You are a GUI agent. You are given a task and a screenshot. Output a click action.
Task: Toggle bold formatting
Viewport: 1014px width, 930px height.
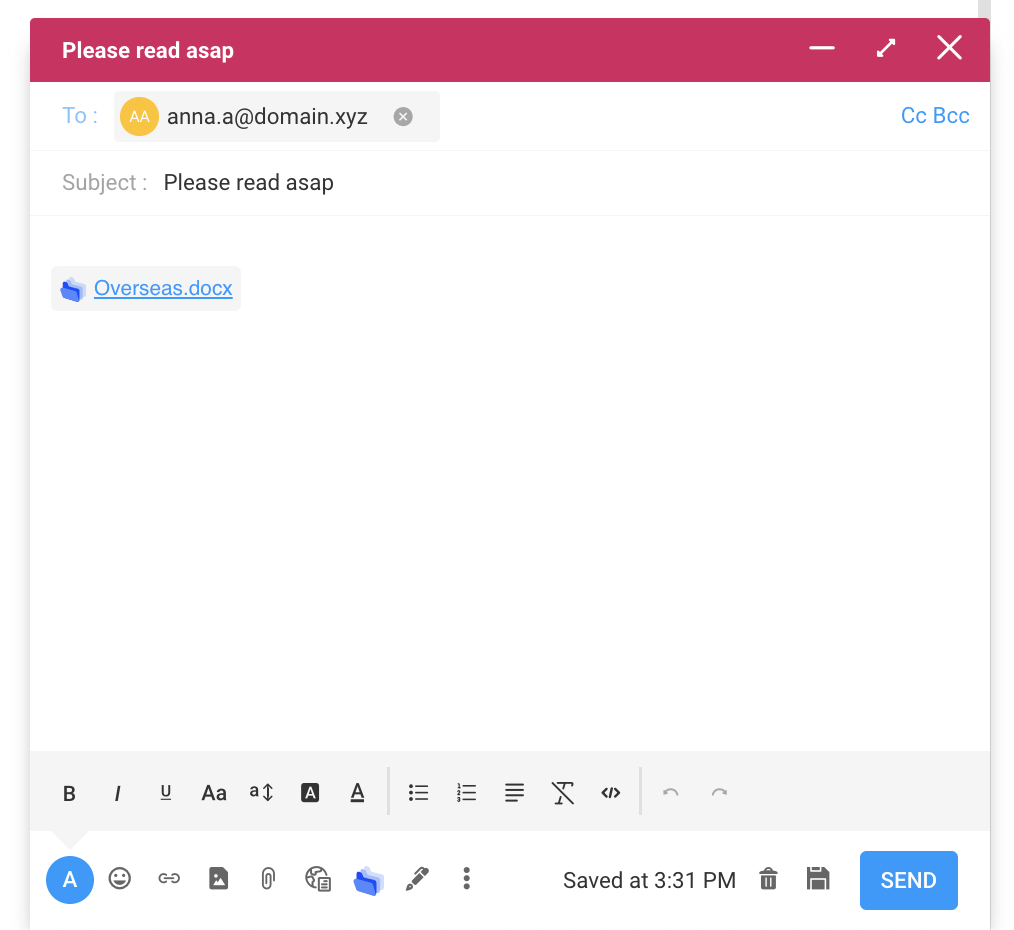click(69, 794)
